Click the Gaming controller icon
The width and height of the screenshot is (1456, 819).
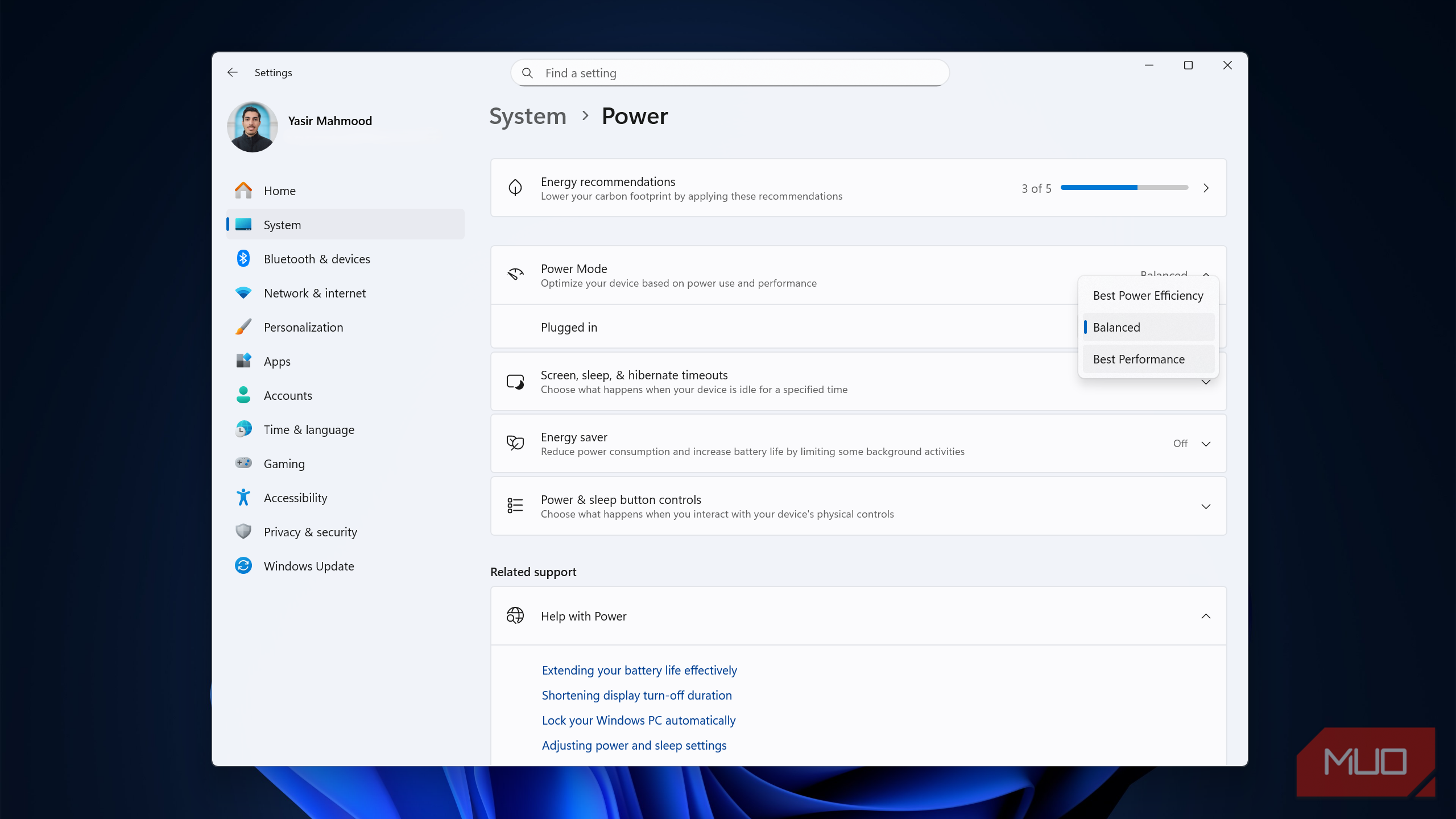tap(243, 463)
